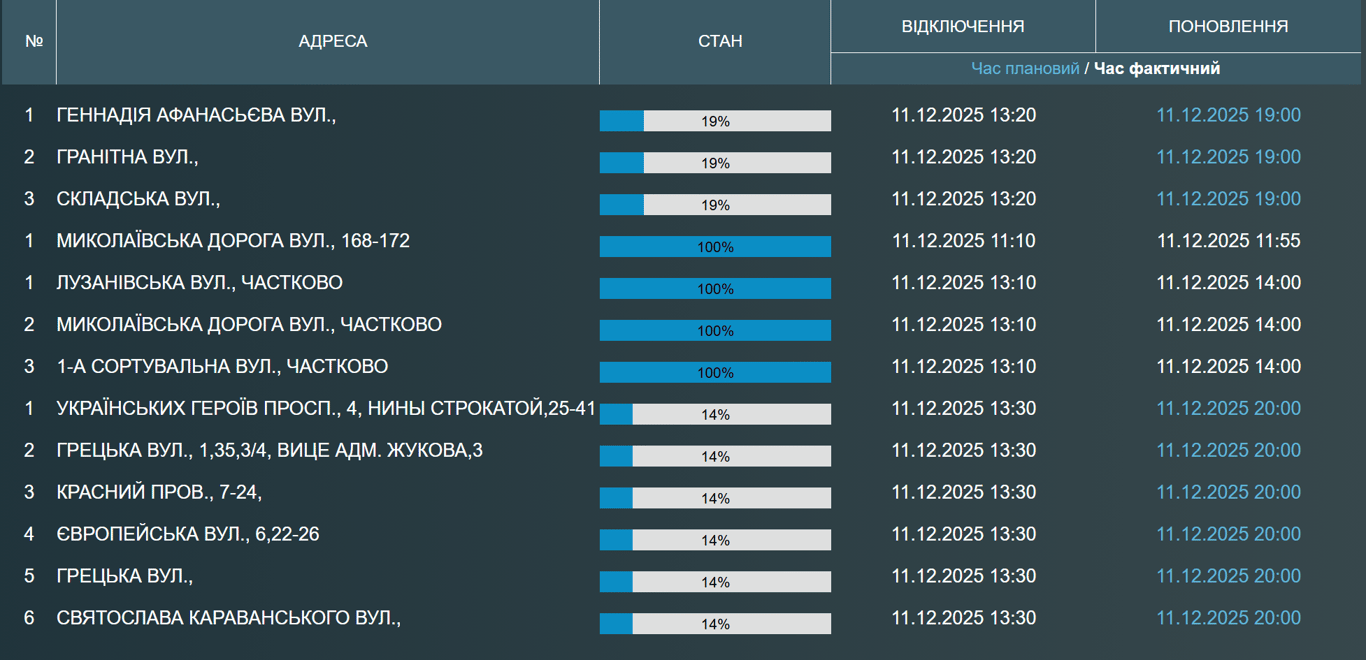Click the СТАН column header
The image size is (1366, 660).
pyautogui.click(x=719, y=42)
